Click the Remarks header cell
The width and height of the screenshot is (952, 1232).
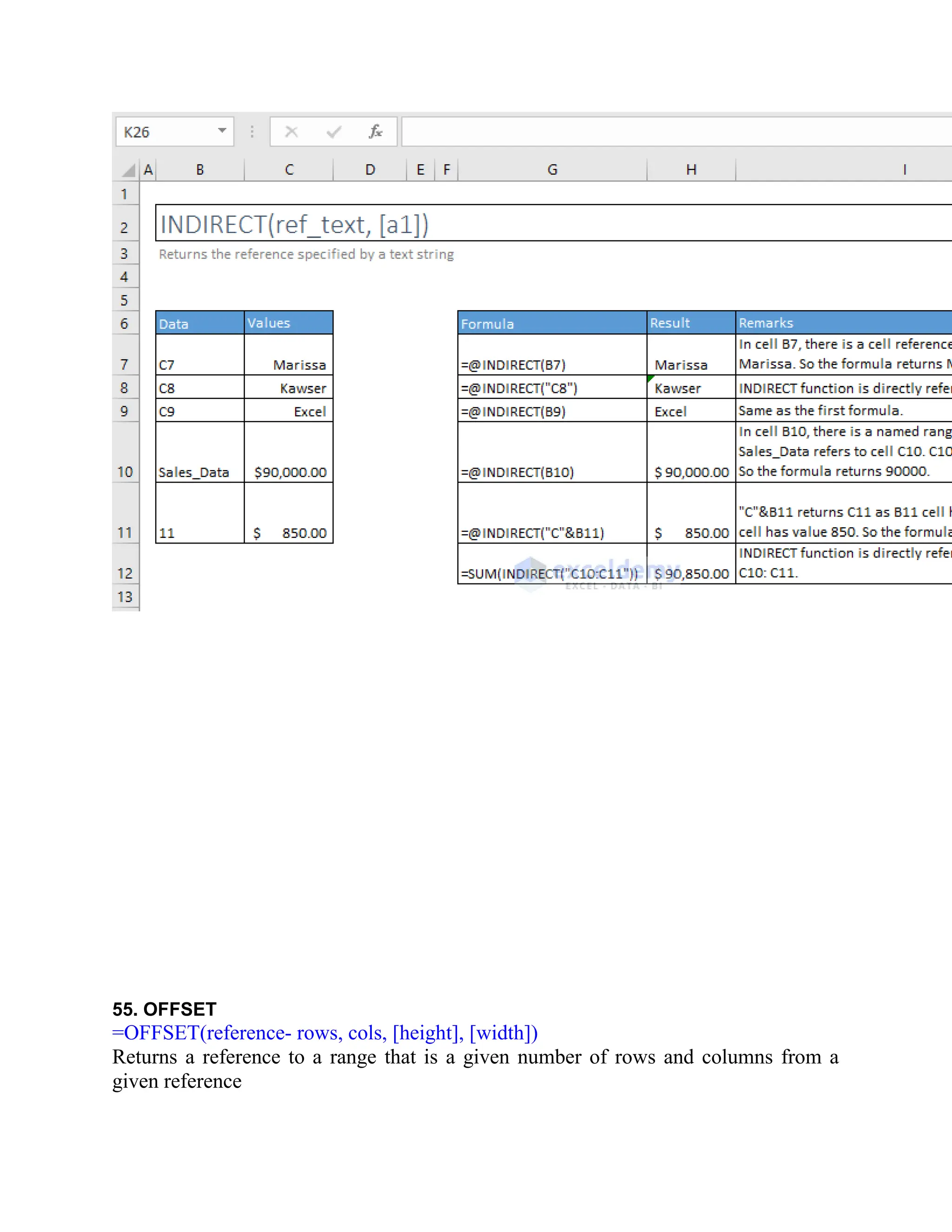coord(844,323)
